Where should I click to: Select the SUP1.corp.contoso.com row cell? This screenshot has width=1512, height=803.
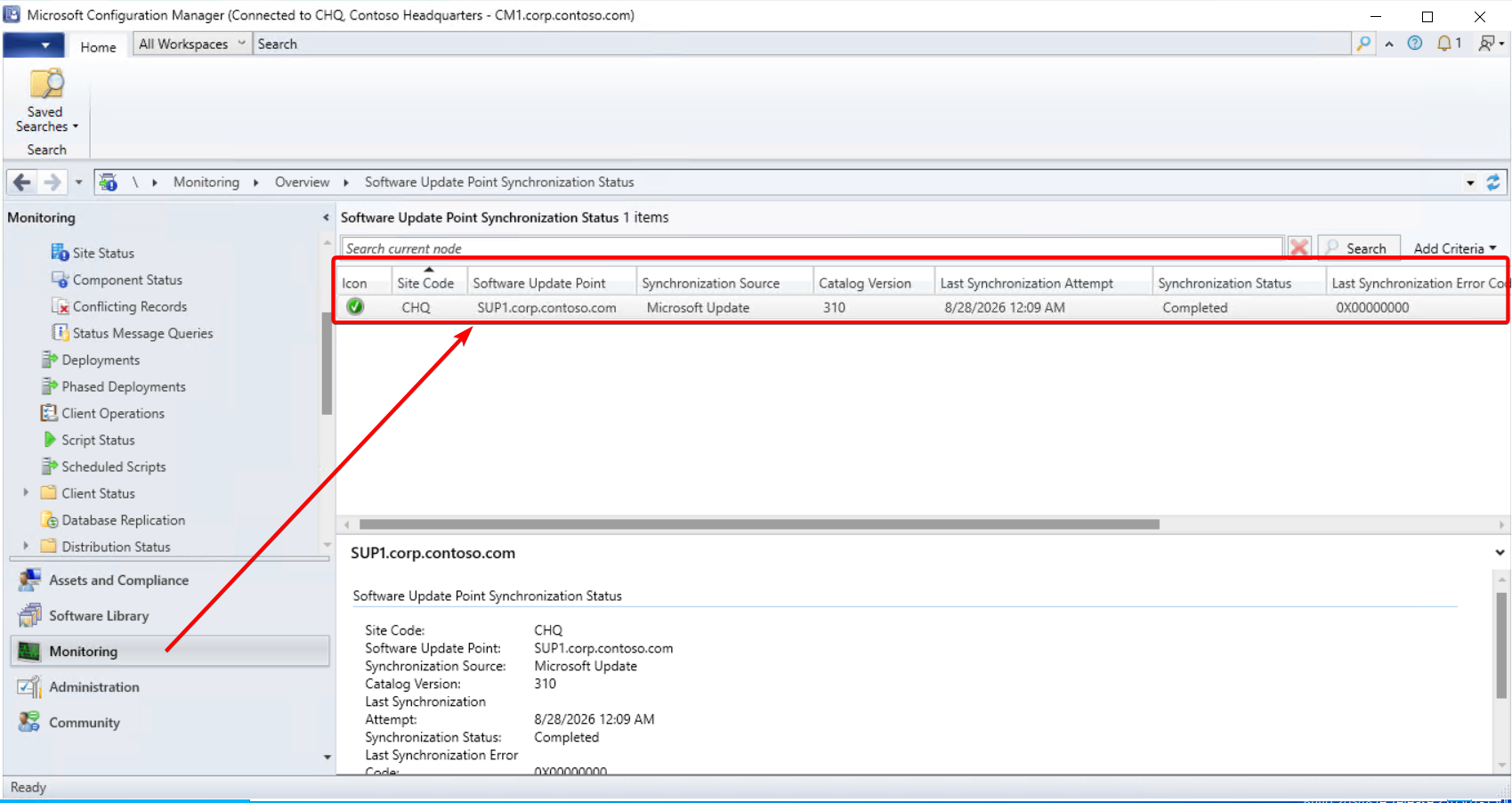point(546,307)
